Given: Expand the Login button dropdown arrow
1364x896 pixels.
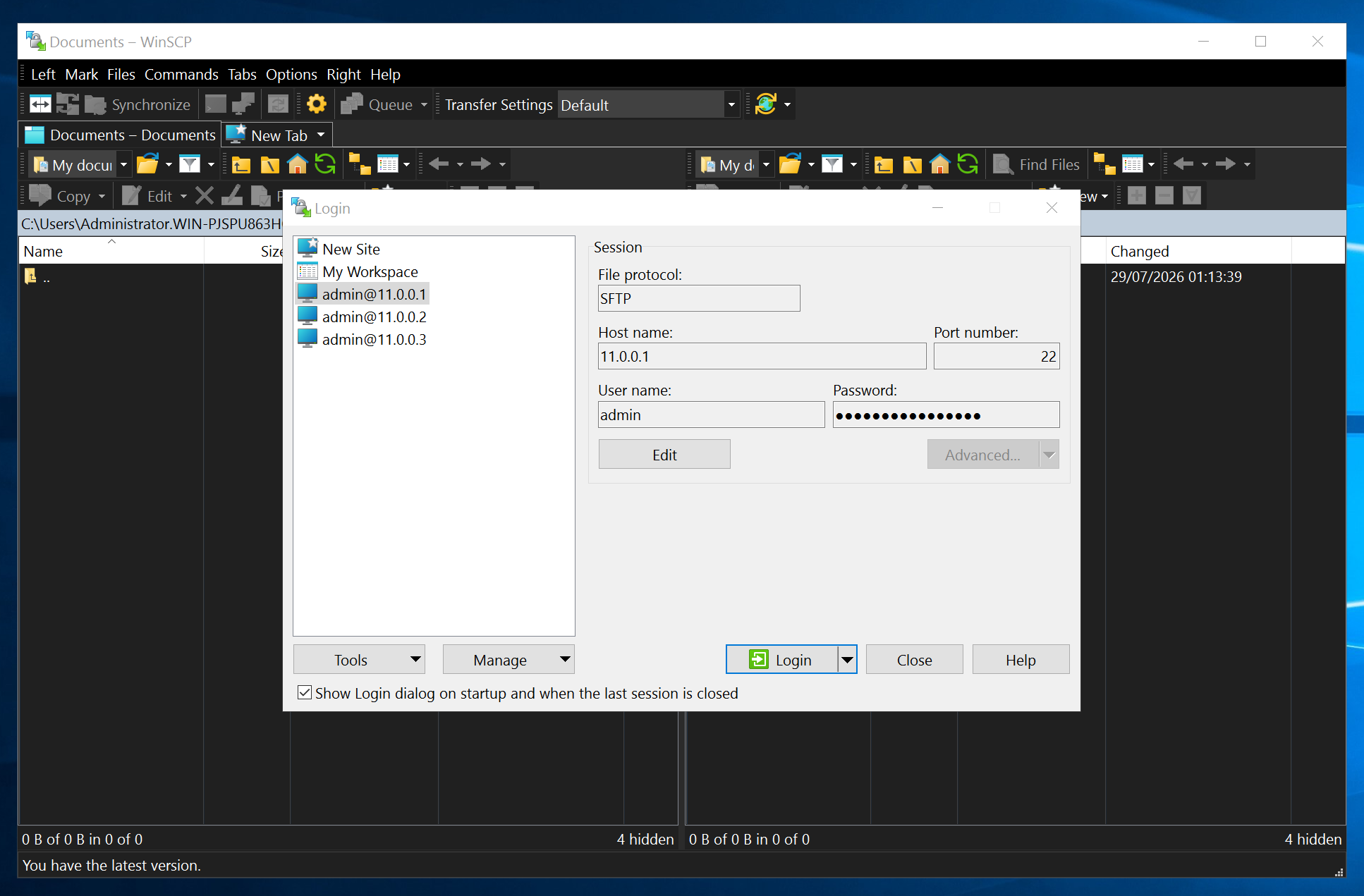Looking at the screenshot, I should (847, 659).
